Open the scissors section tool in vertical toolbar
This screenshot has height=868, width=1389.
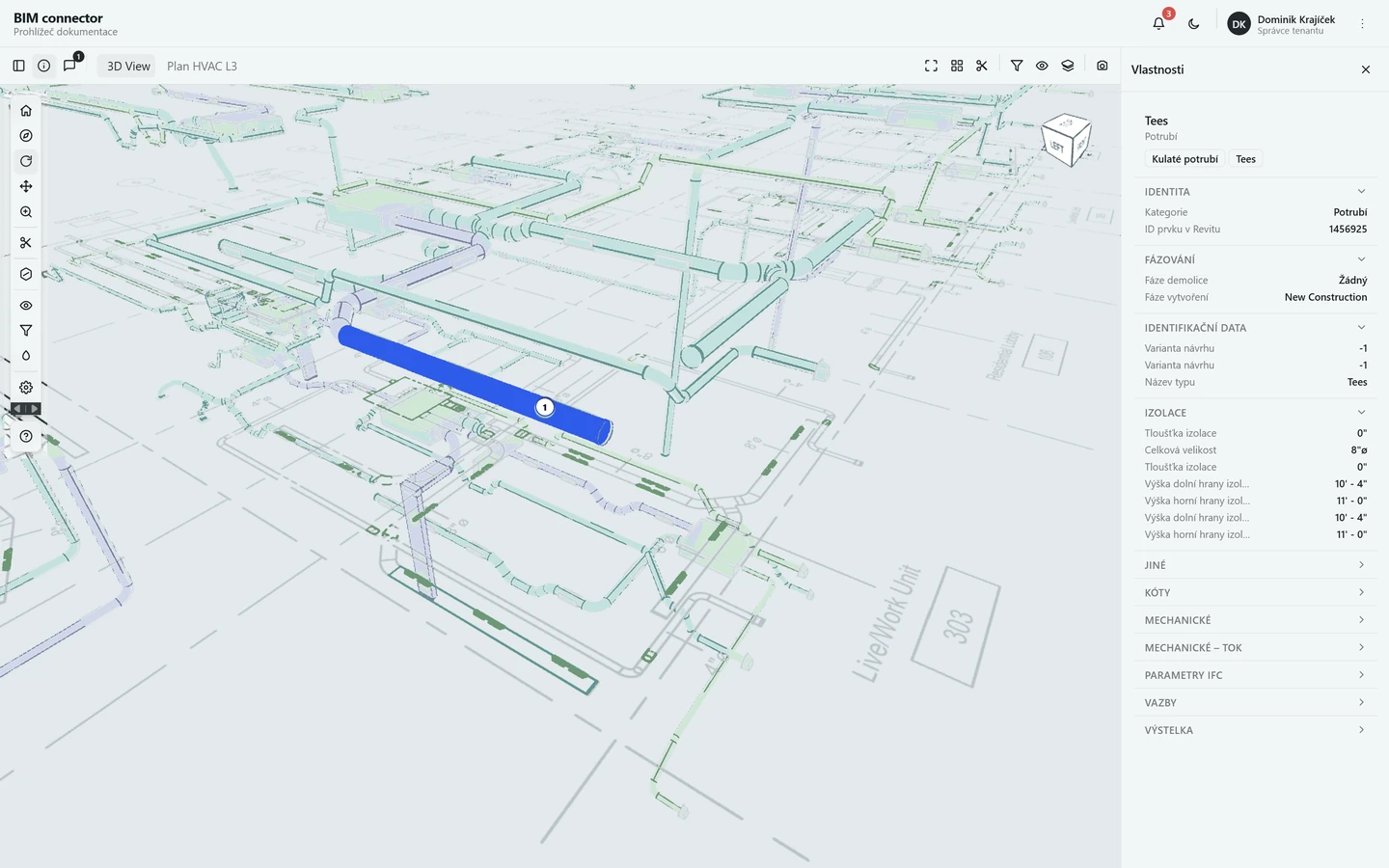(x=26, y=243)
